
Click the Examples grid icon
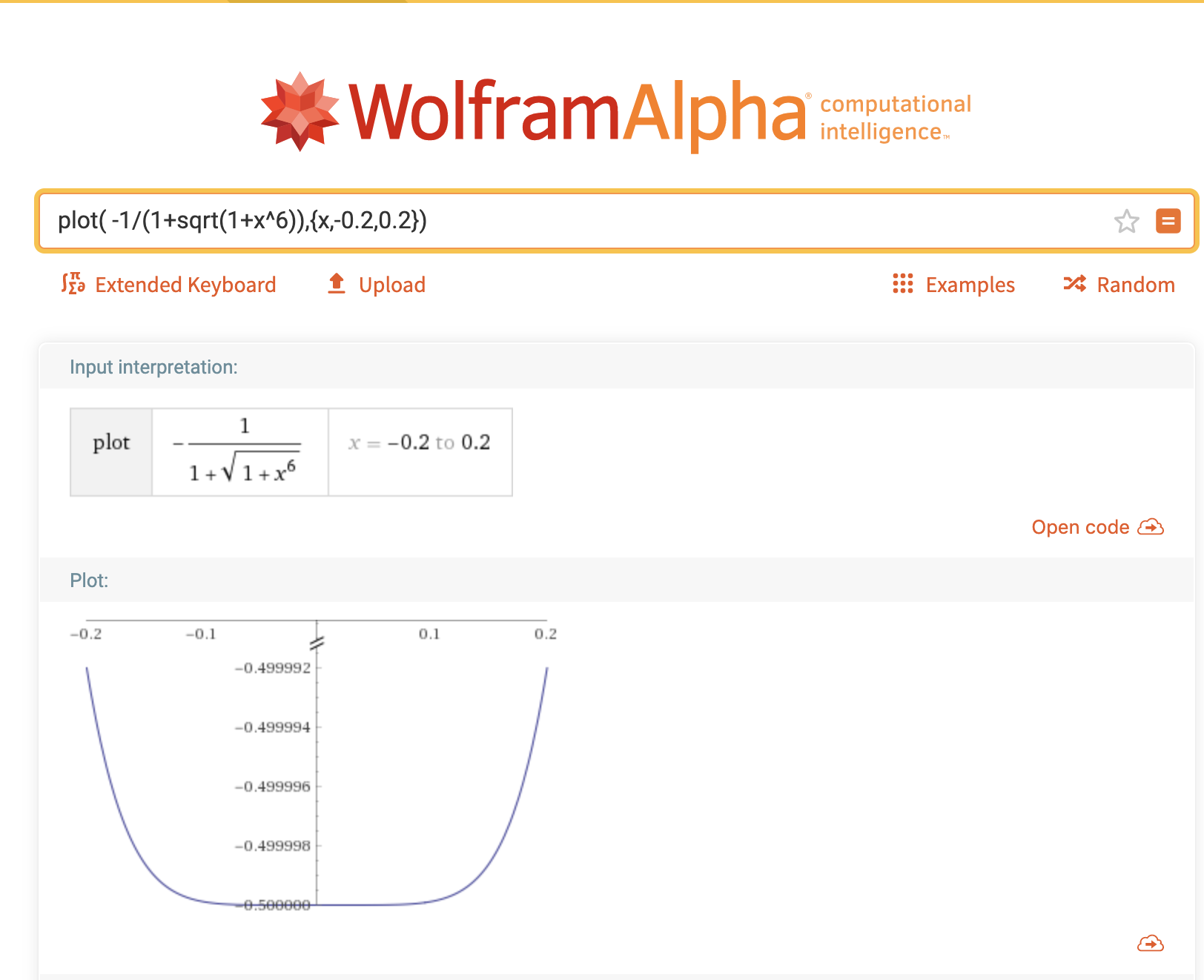tap(902, 283)
